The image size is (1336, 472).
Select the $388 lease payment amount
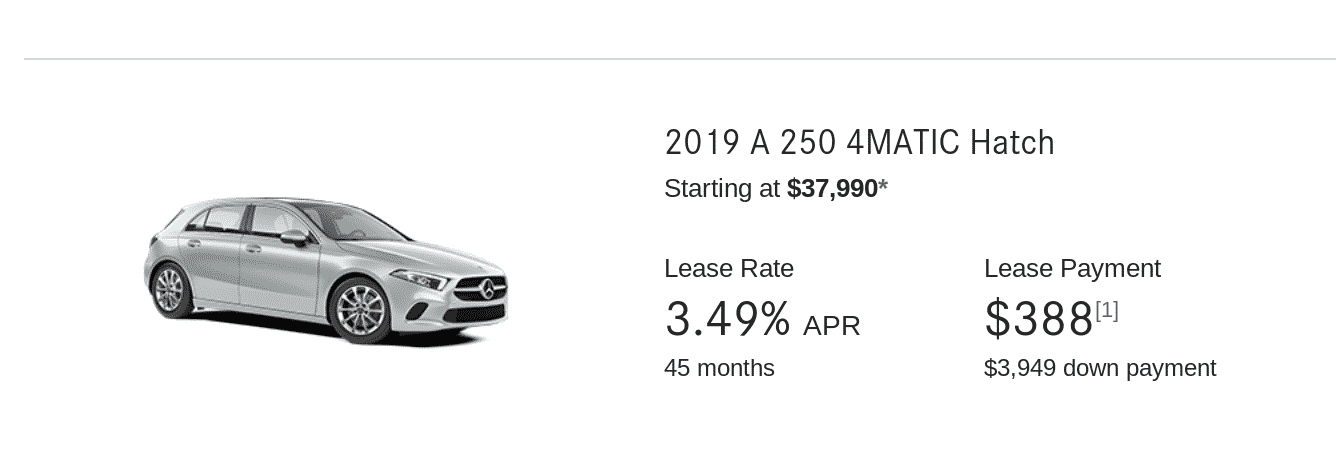1039,319
